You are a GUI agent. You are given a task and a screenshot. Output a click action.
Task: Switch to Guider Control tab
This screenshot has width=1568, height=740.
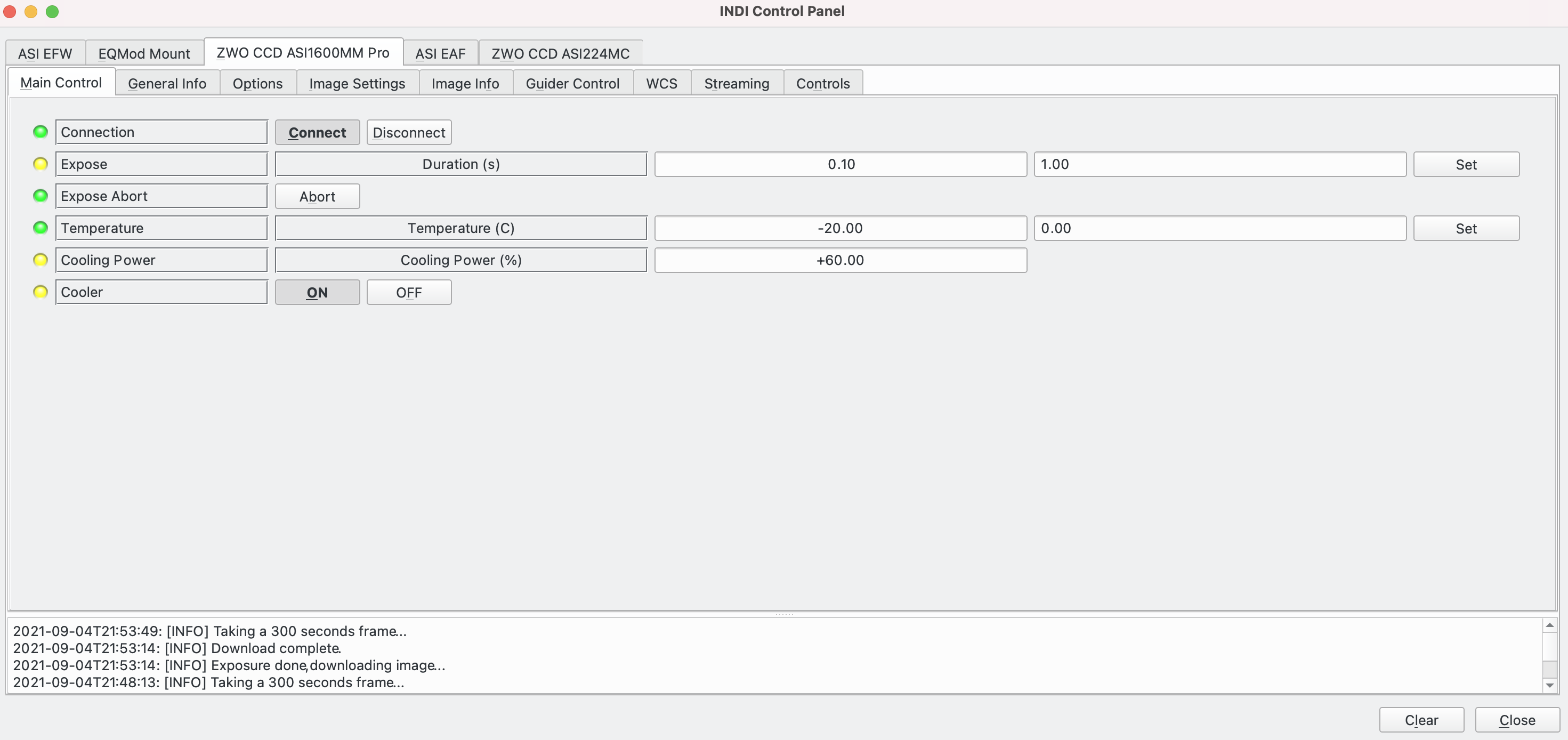pos(572,83)
